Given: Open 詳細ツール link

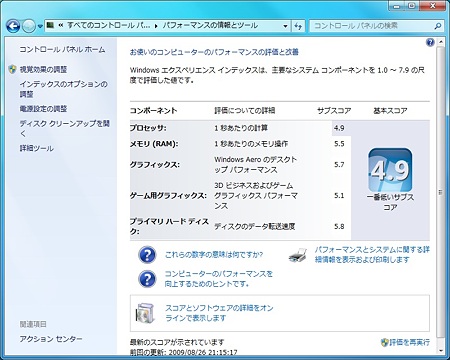Looking at the screenshot, I should [x=37, y=148].
